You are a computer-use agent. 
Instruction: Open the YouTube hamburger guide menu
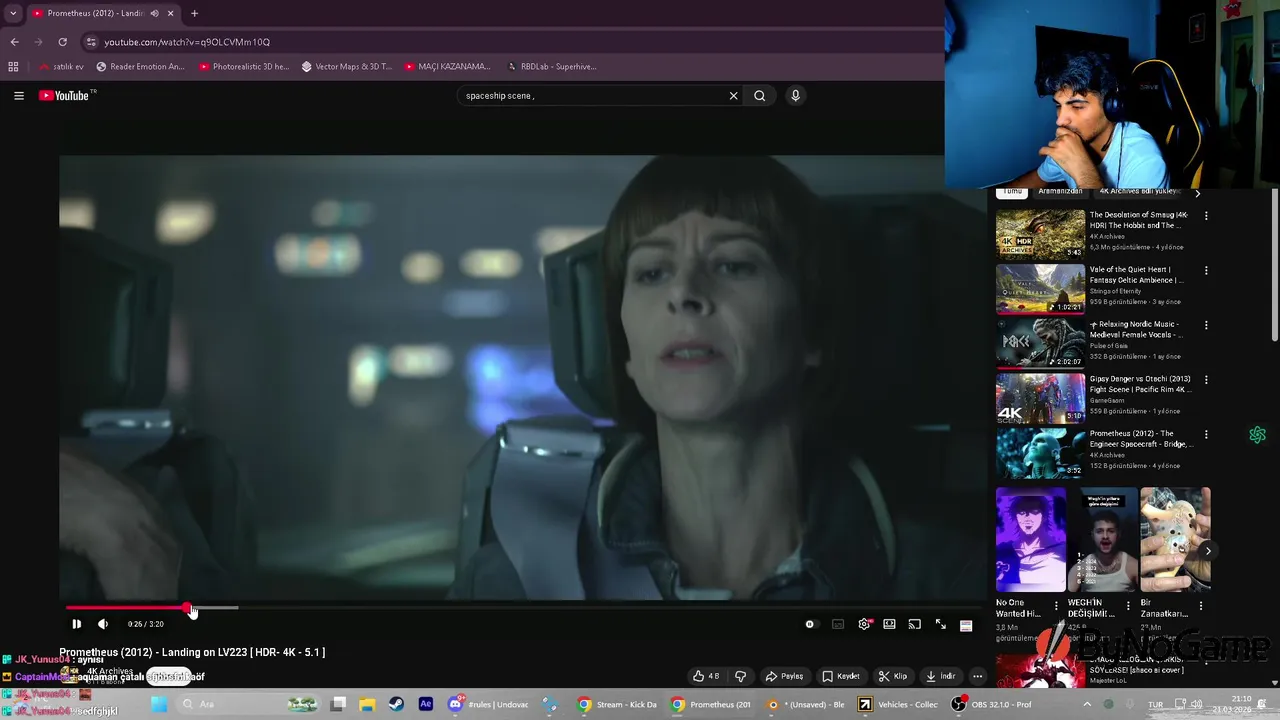[x=19, y=96]
